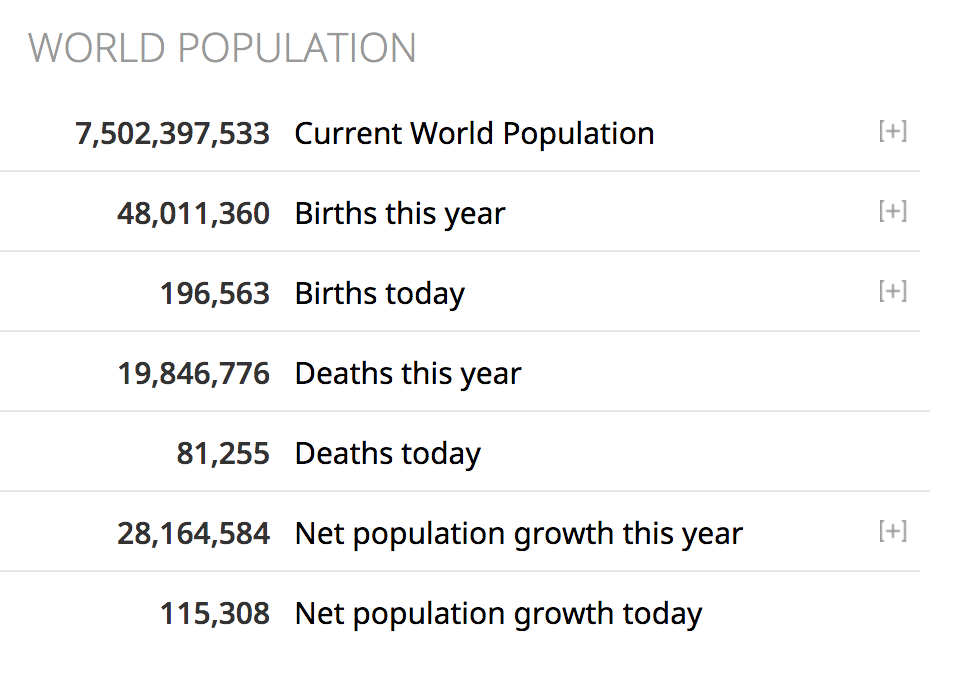Image resolution: width=970 pixels, height=688 pixels.
Task: Expand the Births this year plus icon
Action: (892, 212)
